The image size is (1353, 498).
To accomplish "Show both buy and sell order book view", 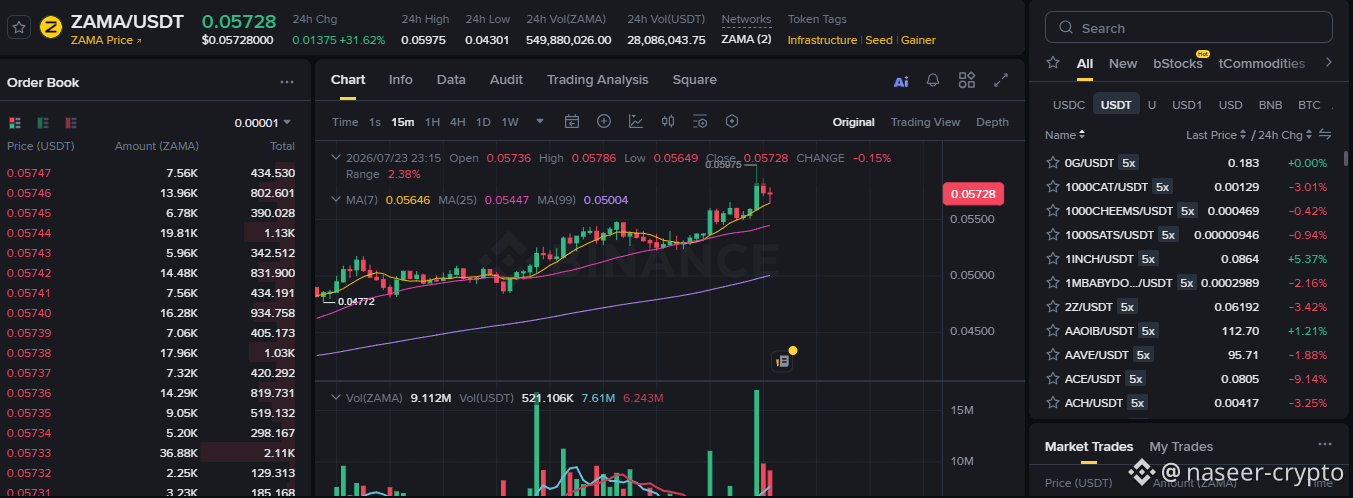I will pos(15,123).
